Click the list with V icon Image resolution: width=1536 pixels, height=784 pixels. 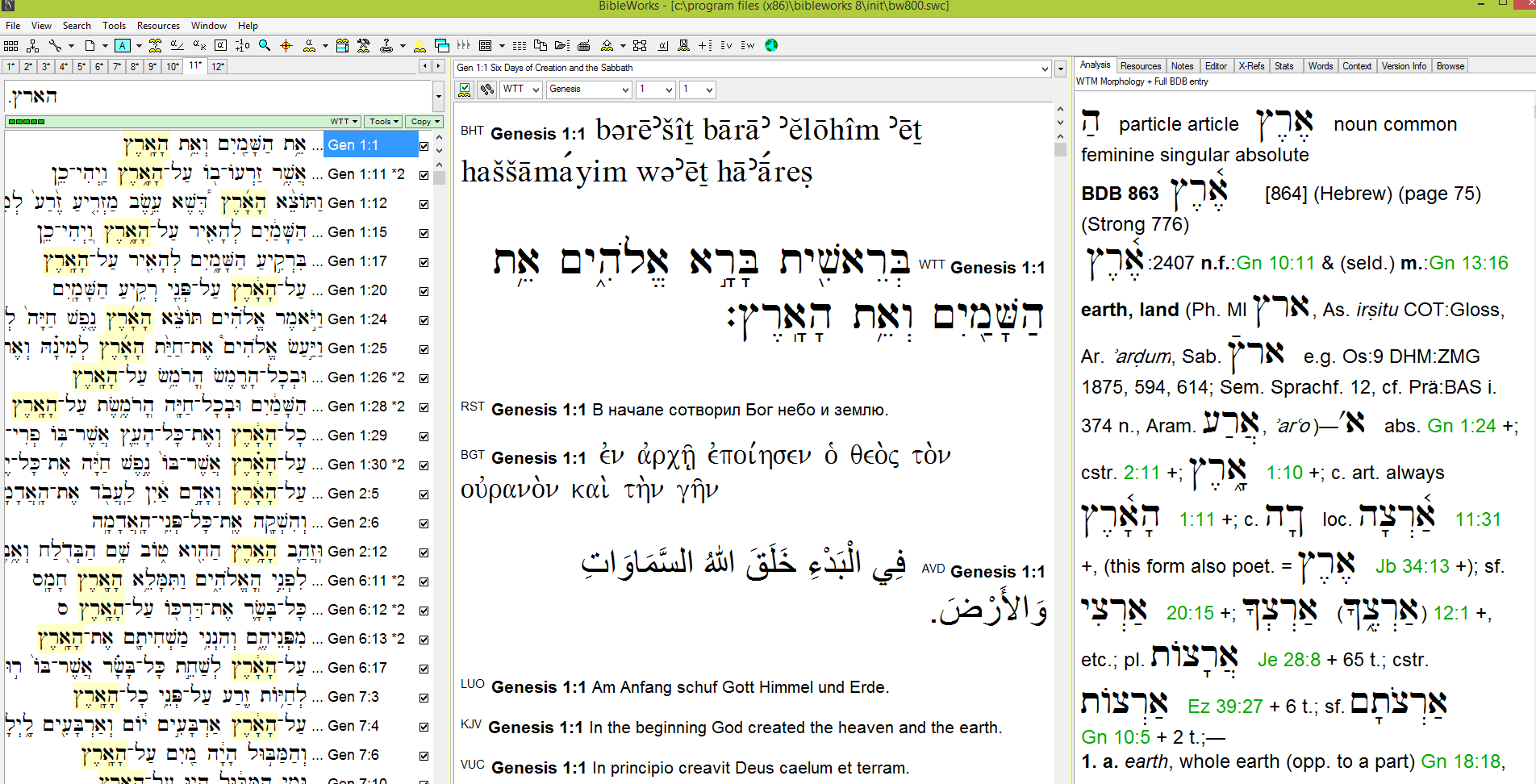[x=726, y=45]
